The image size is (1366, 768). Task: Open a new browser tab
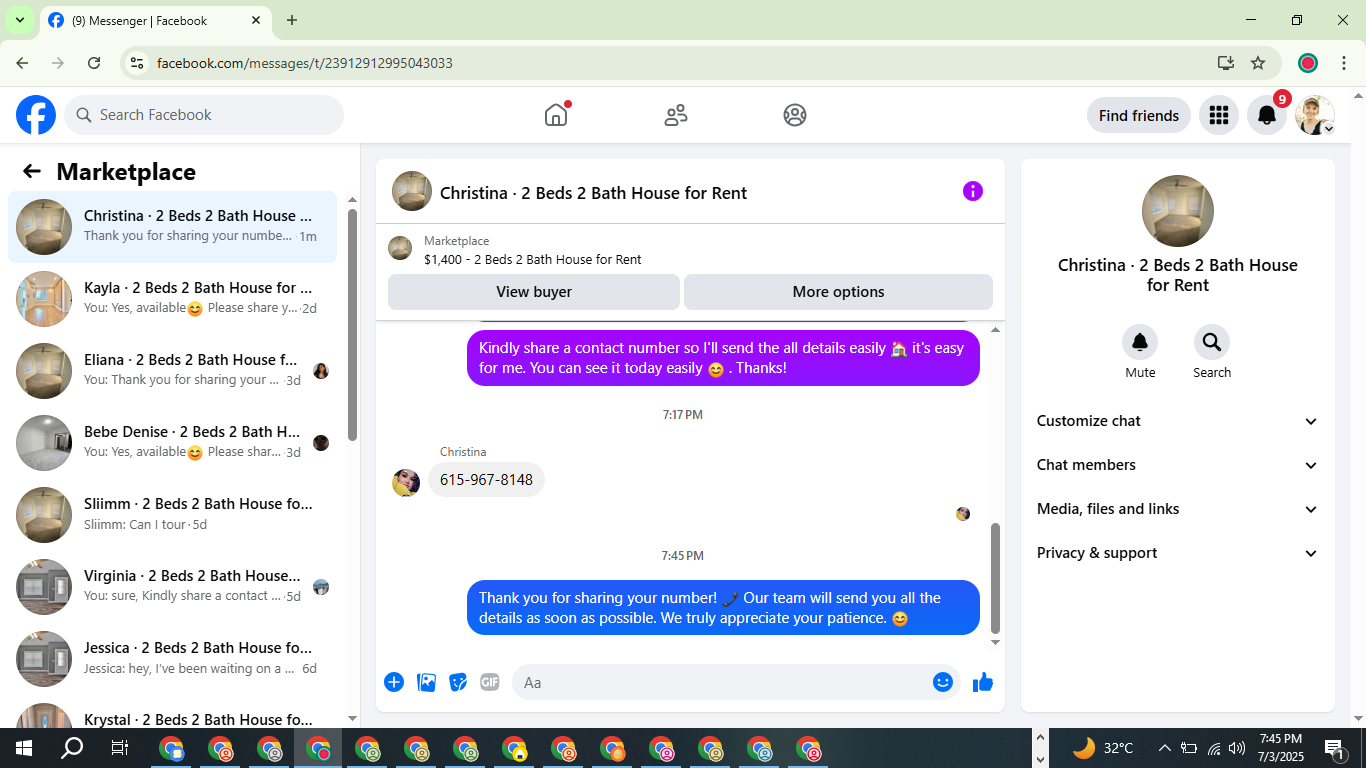tap(292, 20)
